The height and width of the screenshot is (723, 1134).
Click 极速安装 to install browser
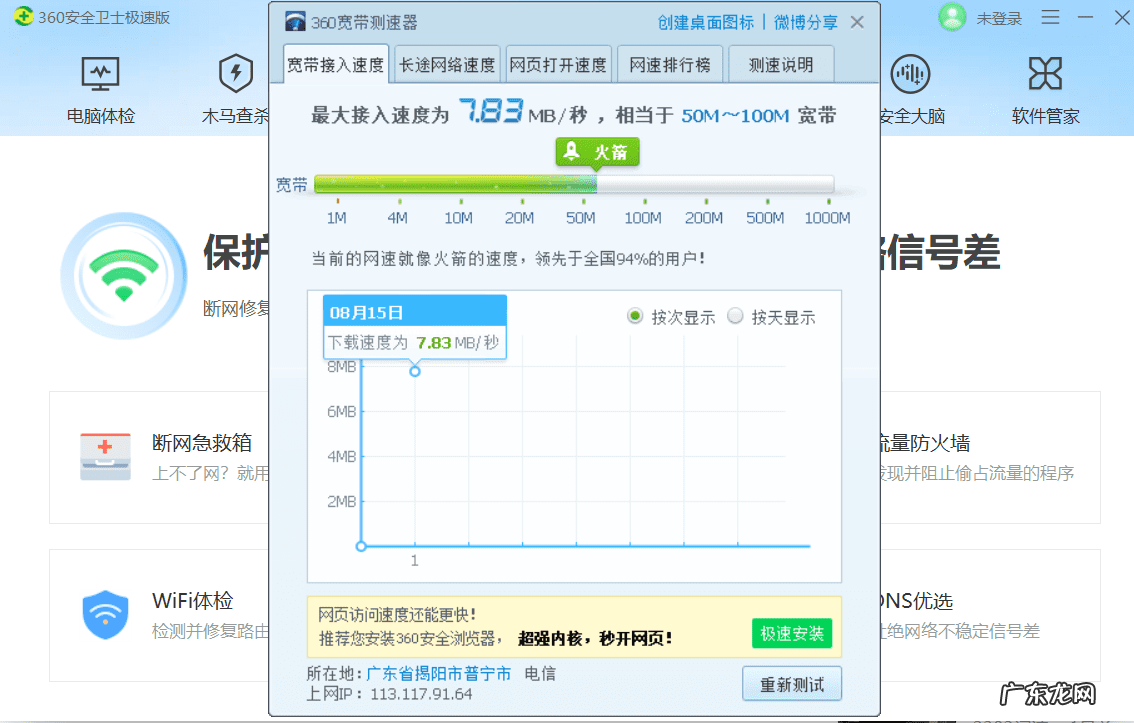point(792,633)
